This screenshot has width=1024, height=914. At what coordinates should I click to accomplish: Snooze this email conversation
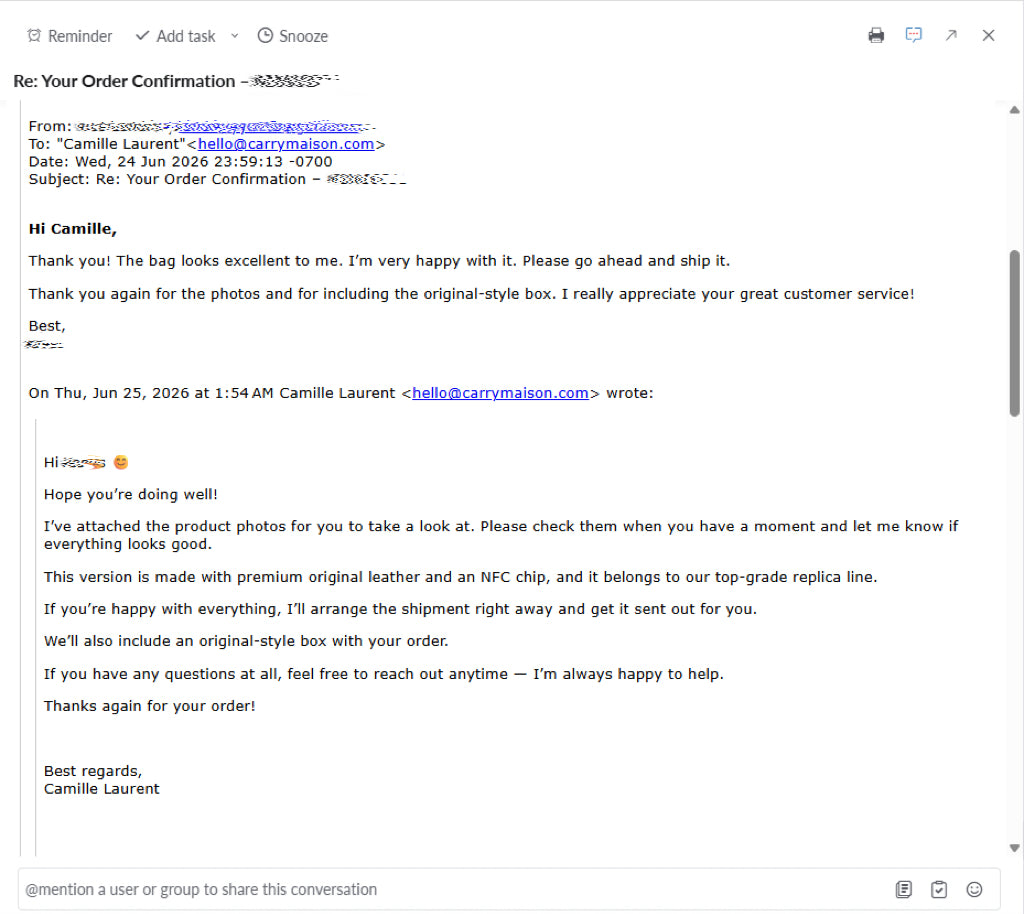click(293, 36)
